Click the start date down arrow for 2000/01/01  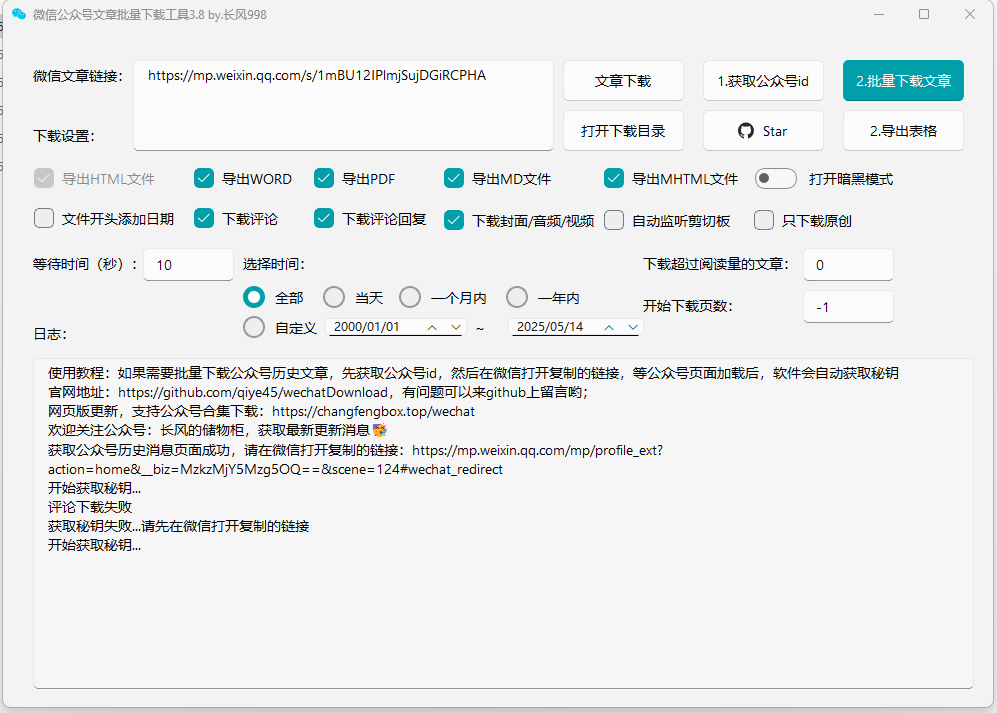pos(456,327)
